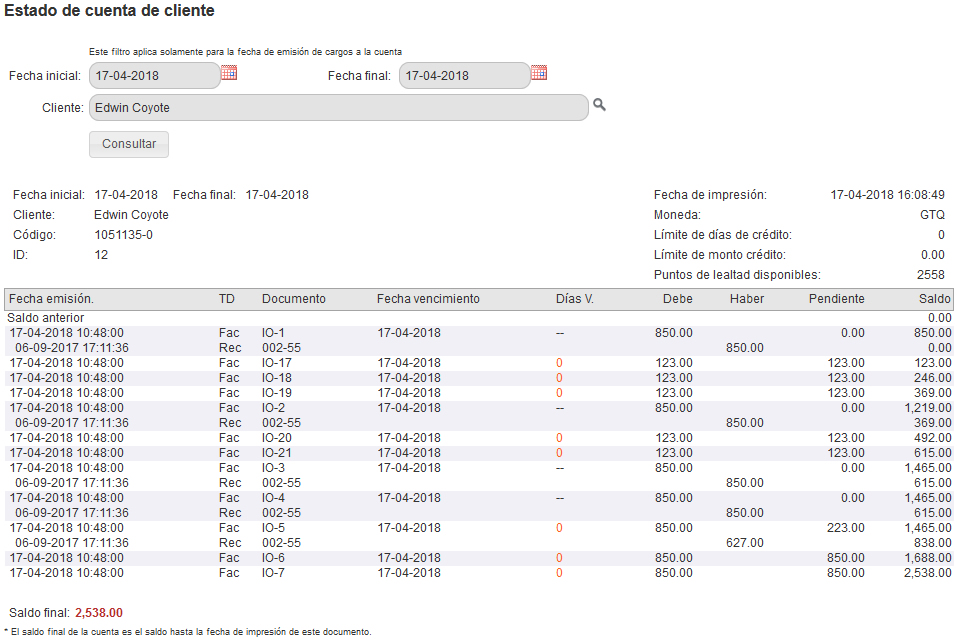
Task: Click the Pendiente column header
Action: coord(837,299)
